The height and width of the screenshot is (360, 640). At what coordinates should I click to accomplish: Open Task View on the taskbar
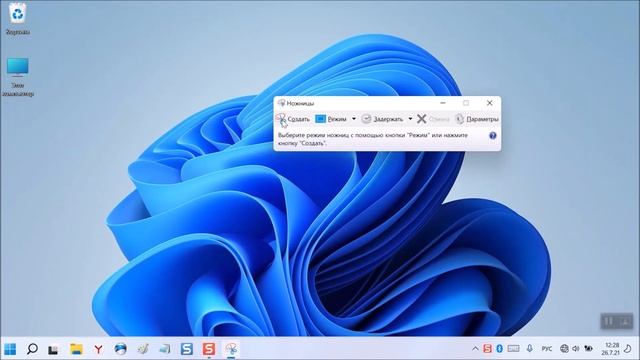[53, 349]
